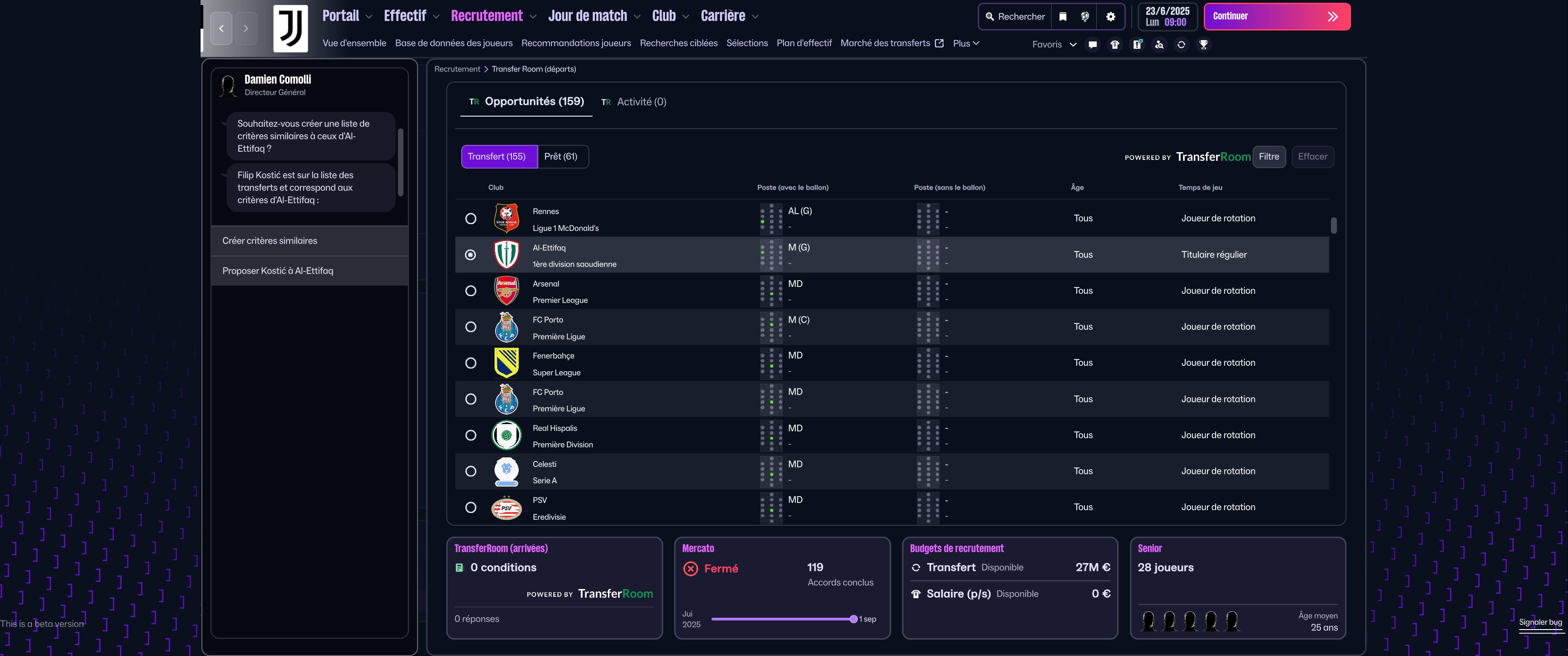Select the PSV opportunity radio button
The width and height of the screenshot is (1568, 656).
point(470,507)
